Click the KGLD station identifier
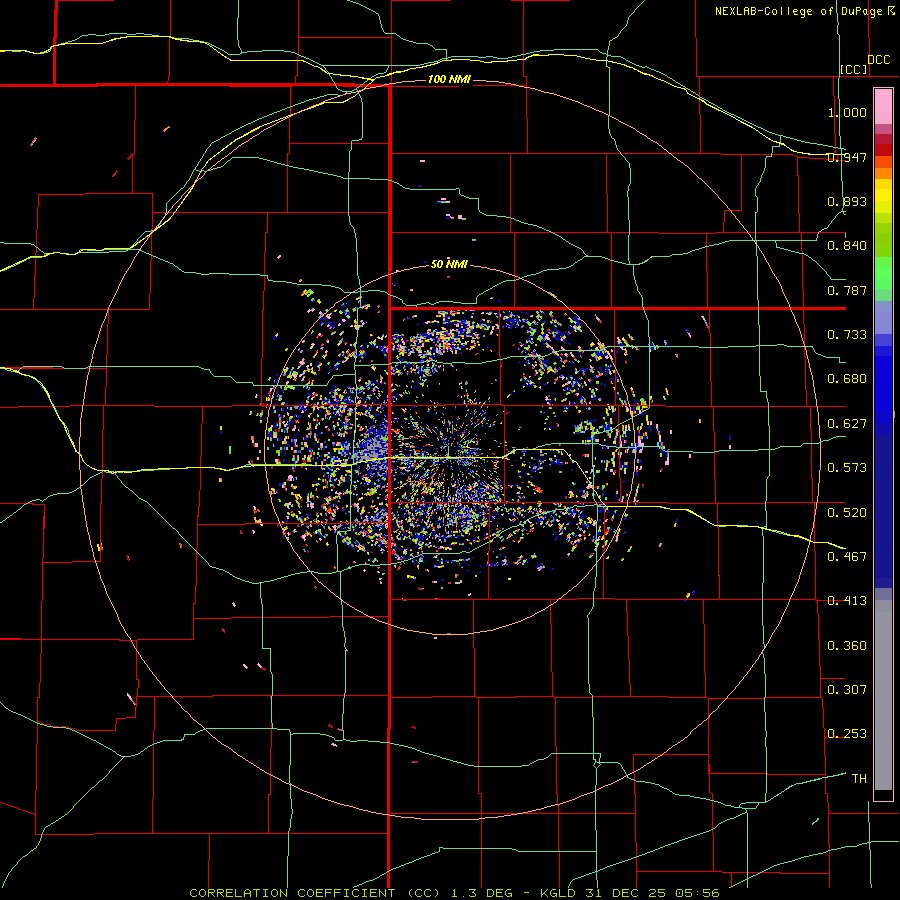 pos(560,893)
